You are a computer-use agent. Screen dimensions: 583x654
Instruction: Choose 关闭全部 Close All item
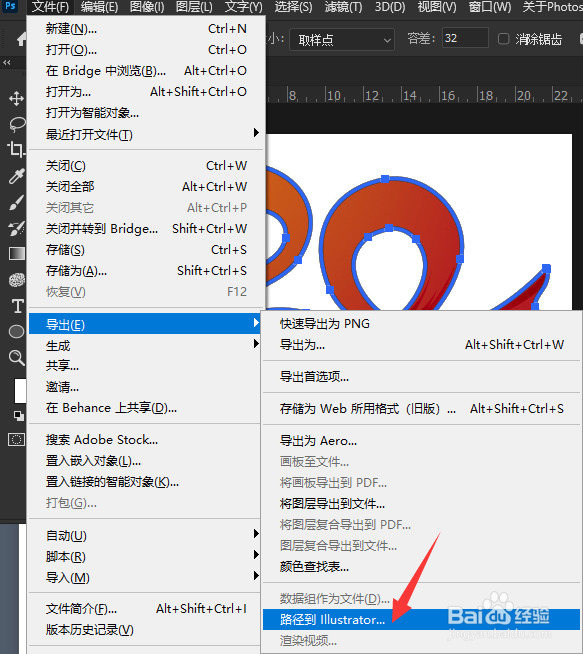tap(146, 186)
